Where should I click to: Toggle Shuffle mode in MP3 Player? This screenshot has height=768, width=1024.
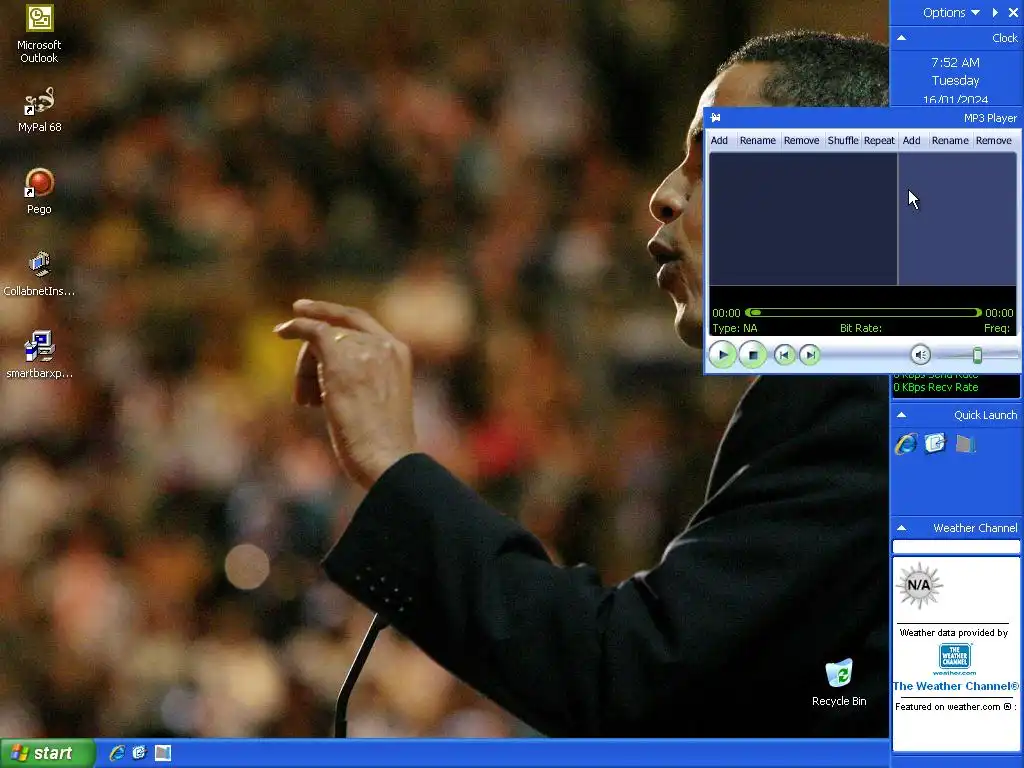842,140
